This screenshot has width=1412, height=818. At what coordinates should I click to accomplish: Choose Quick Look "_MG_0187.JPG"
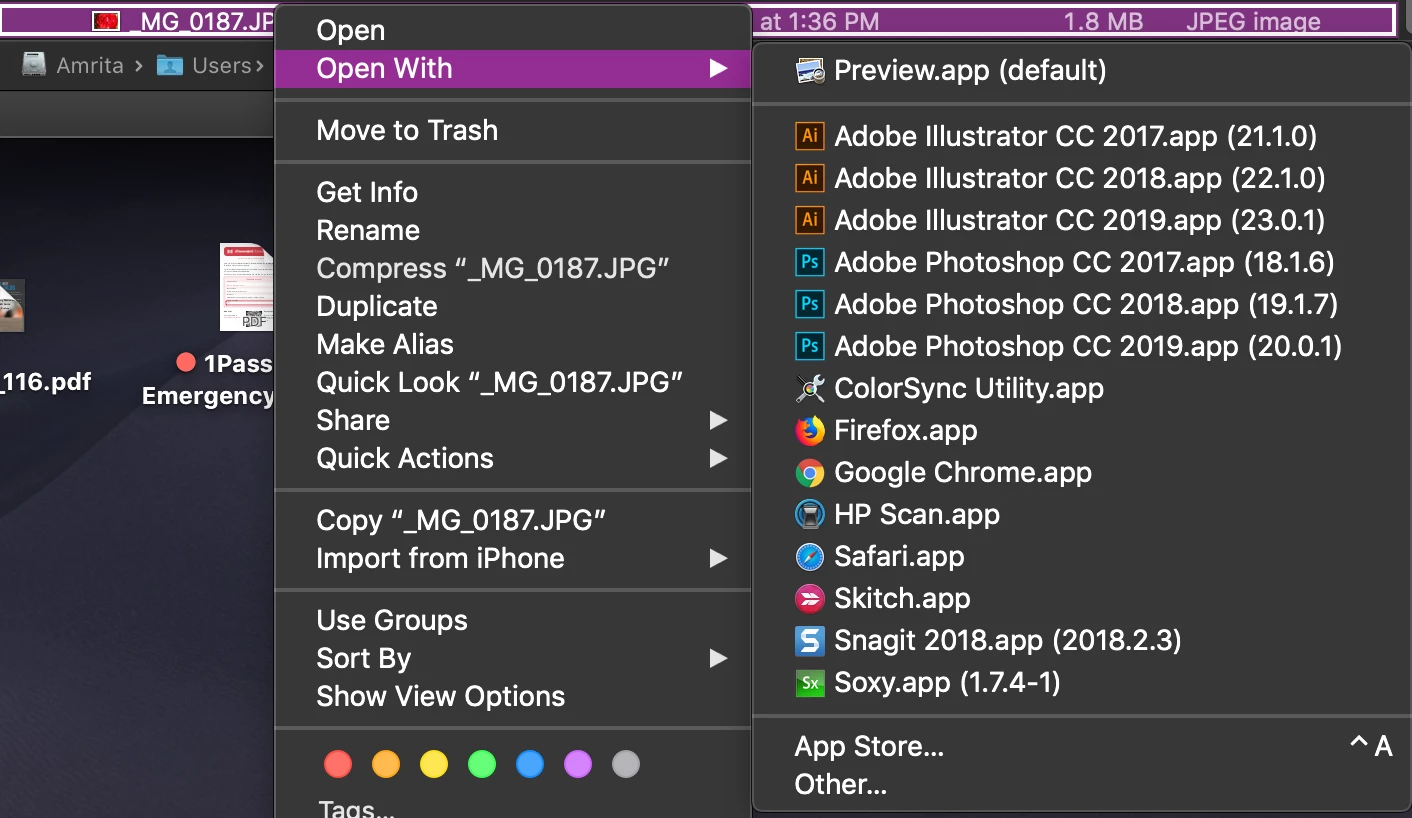pos(513,382)
